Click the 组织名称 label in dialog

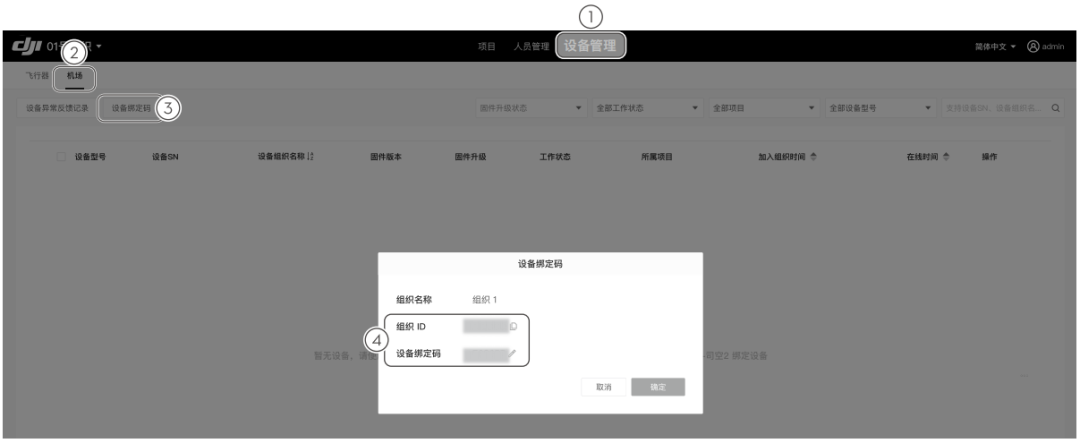click(413, 300)
